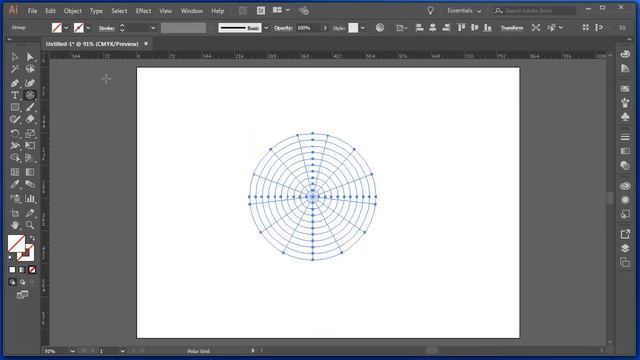
Task: Set color mode to Gradient
Action: click(22, 270)
